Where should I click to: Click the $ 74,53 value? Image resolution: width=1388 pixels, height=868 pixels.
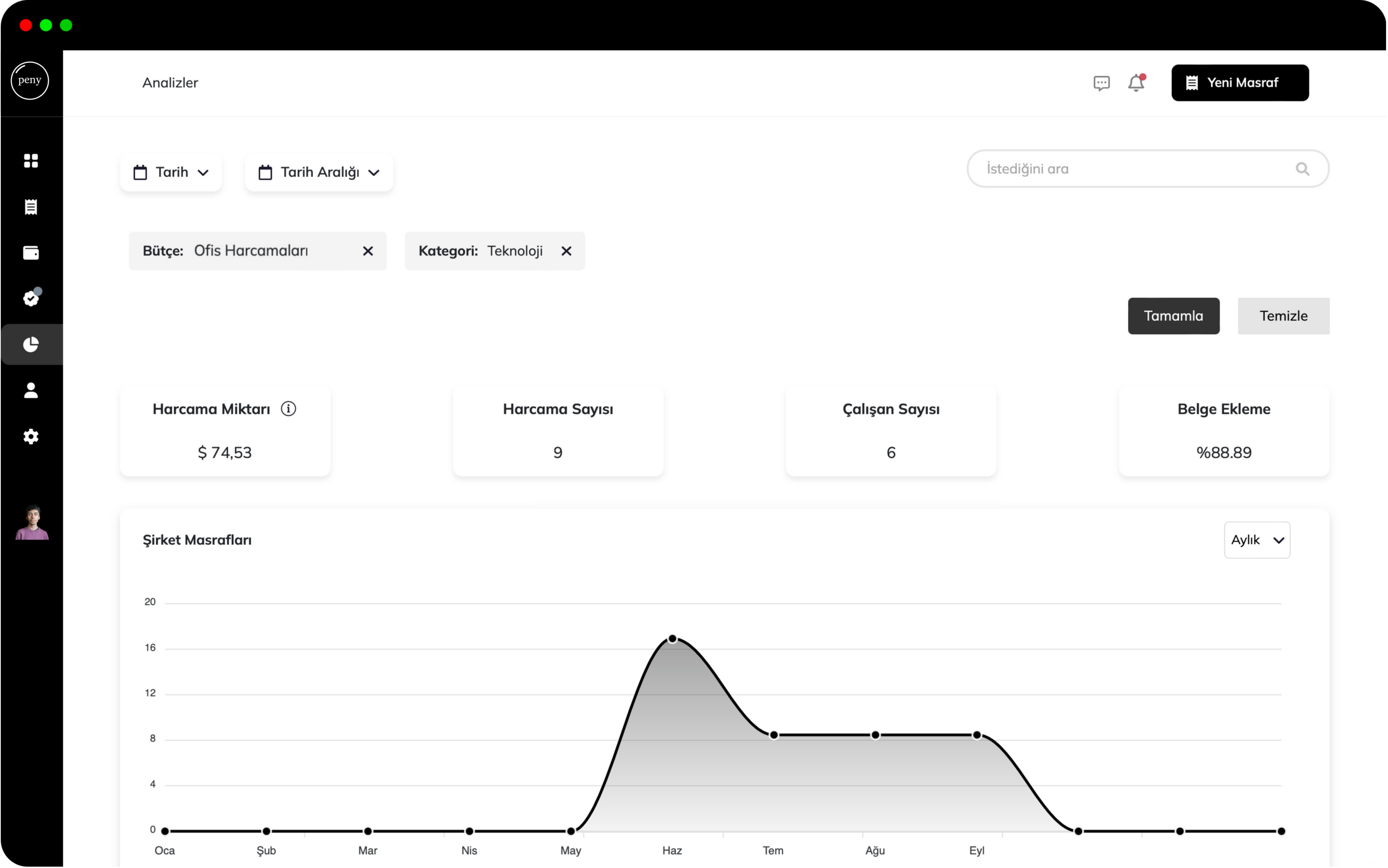pos(224,452)
